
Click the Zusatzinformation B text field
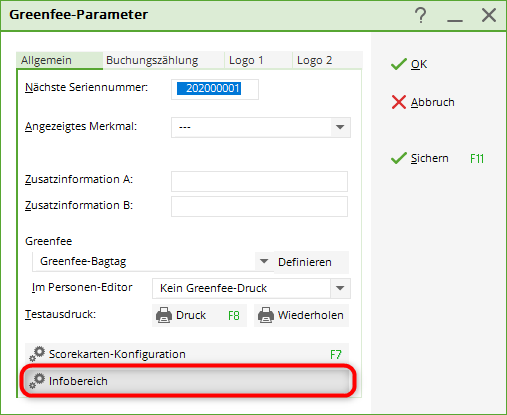259,206
